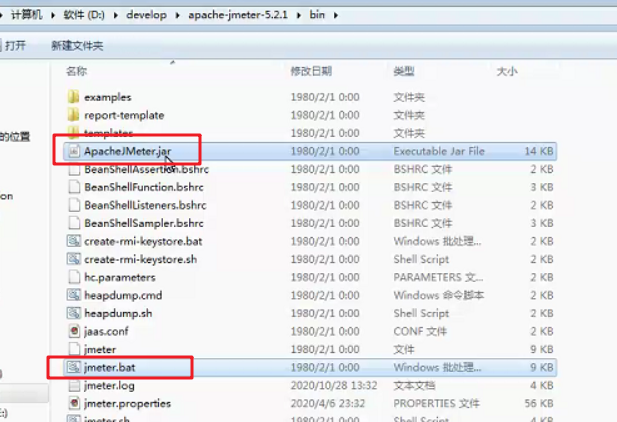Viewport: 617px width, 422px height.
Task: Click bin in the address breadcrumb
Action: (317, 15)
